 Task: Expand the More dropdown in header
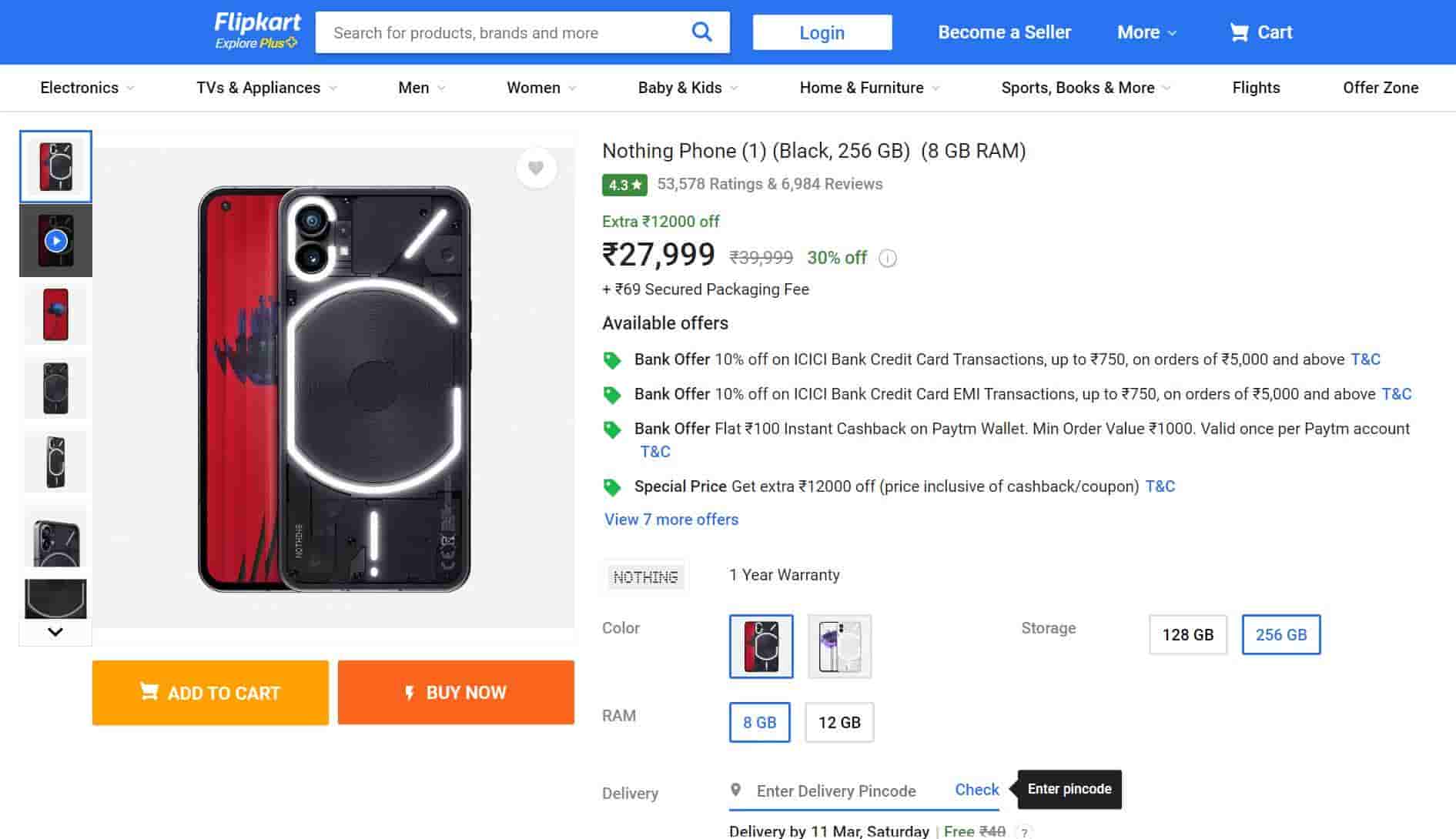pyautogui.click(x=1146, y=32)
